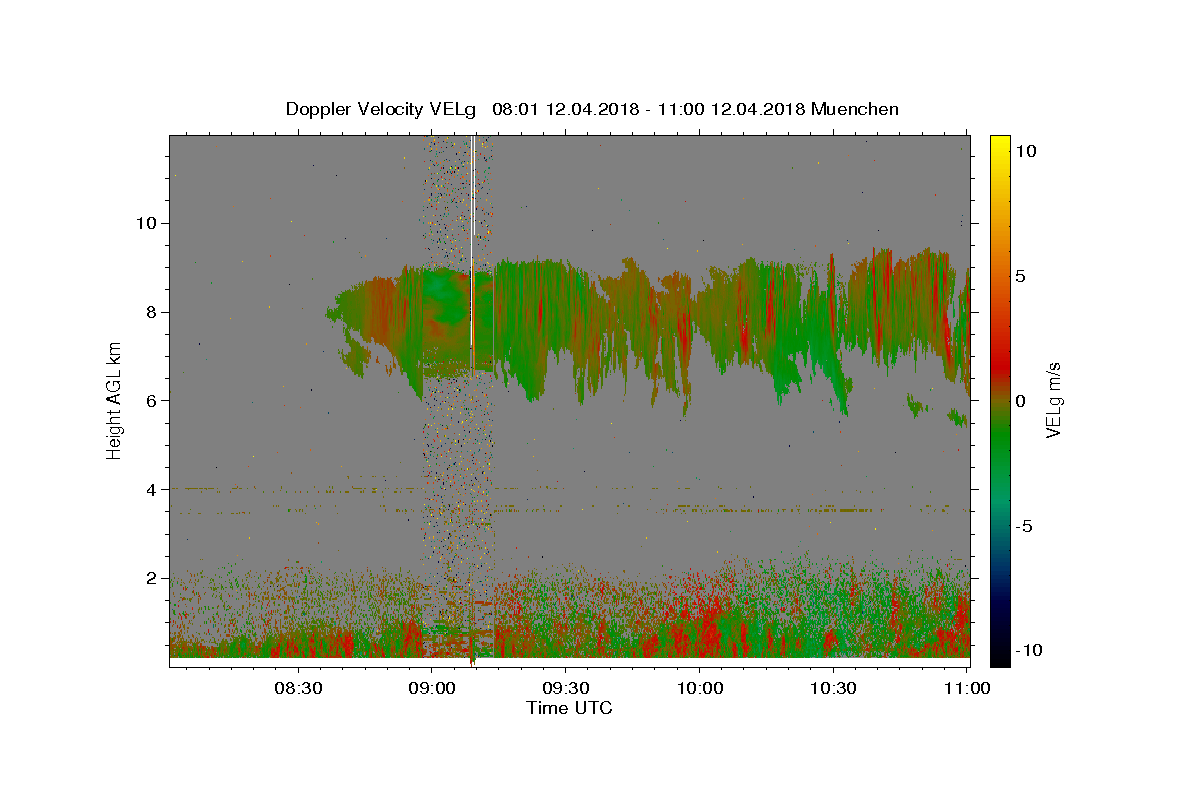Image resolution: width=1200 pixels, height=800 pixels.
Task: Select the 11:00 time axis label
Action: (966, 688)
